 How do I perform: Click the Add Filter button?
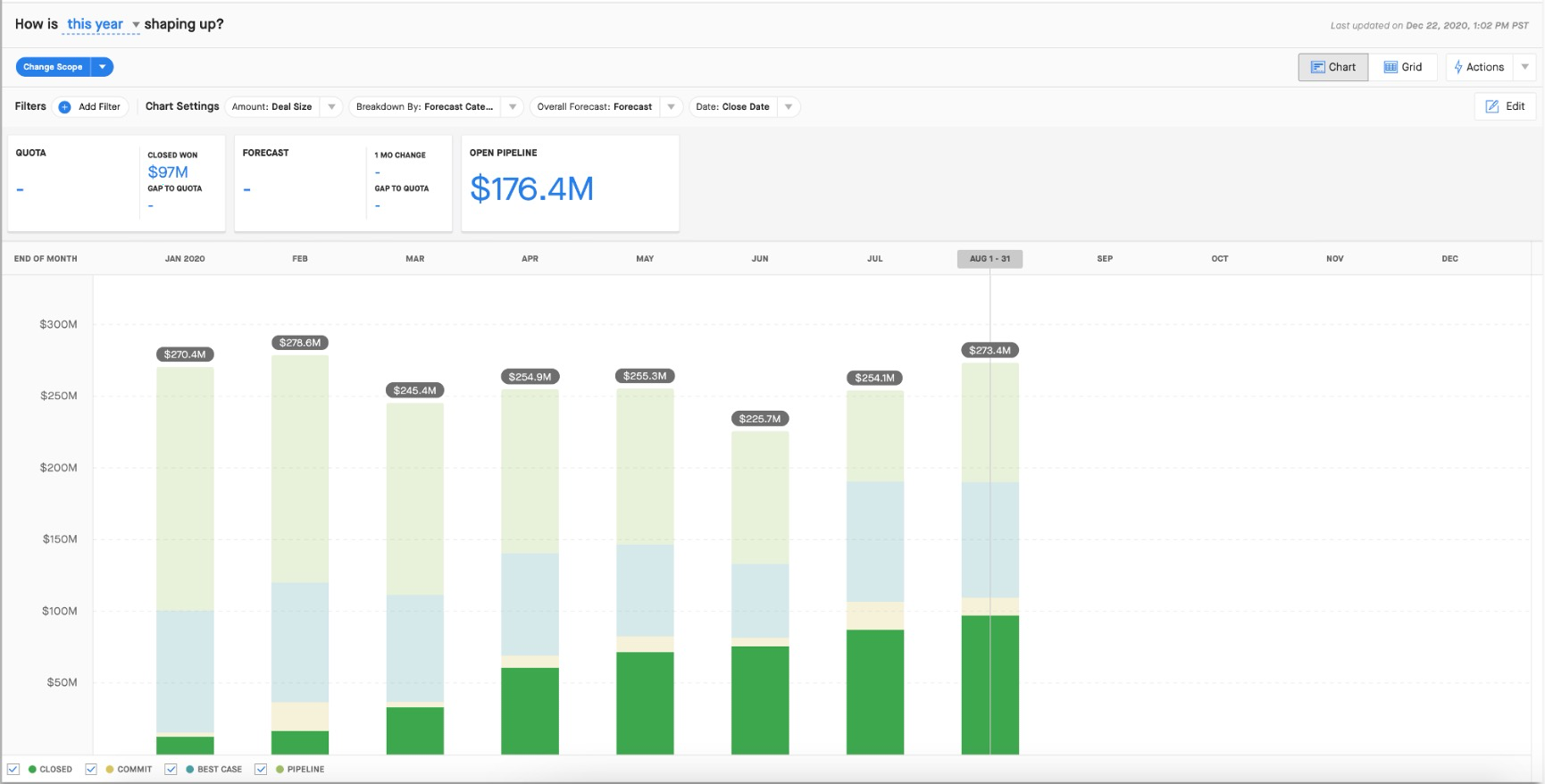[x=91, y=107]
